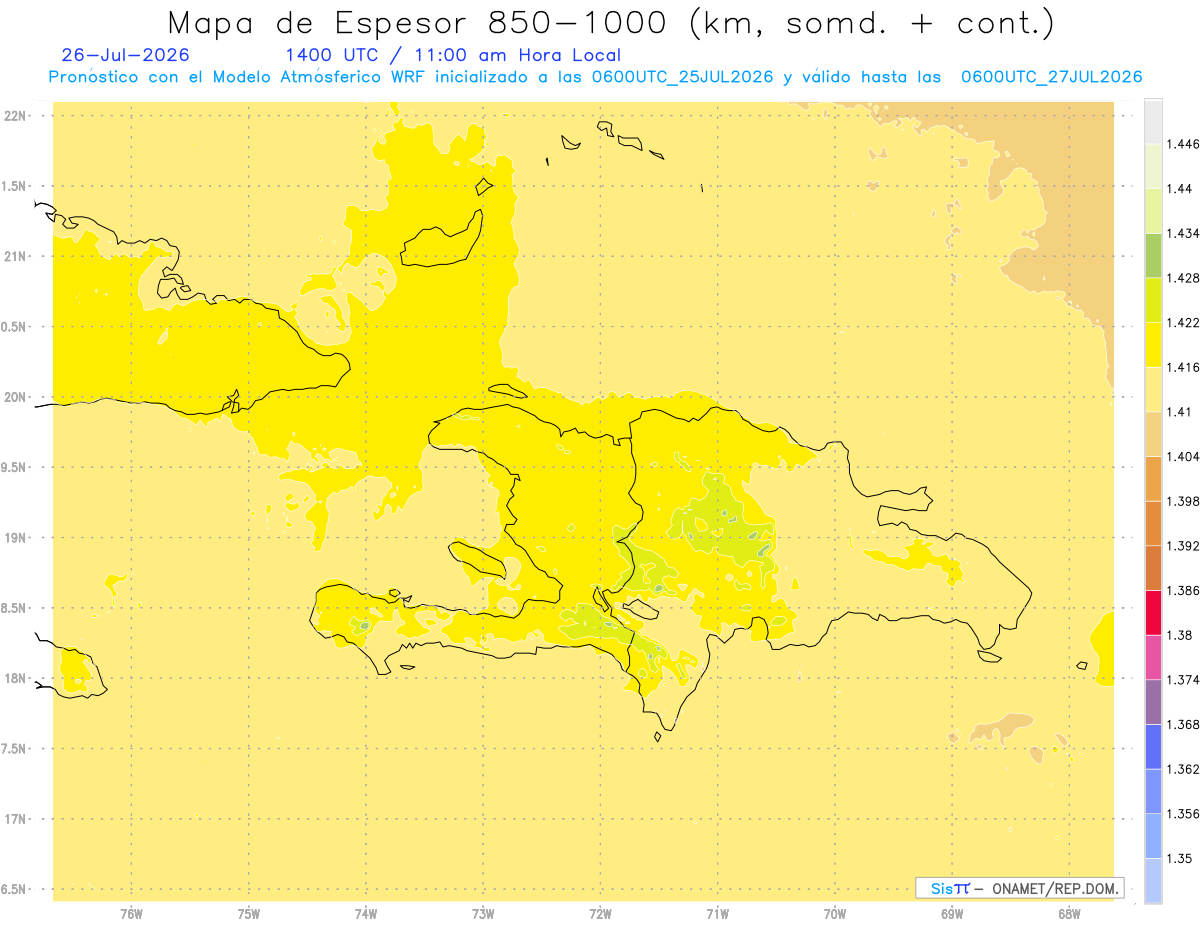This screenshot has width=1200, height=927.
Task: Pick the swatch between 1.434 and 1.44
Action: pos(1154,211)
